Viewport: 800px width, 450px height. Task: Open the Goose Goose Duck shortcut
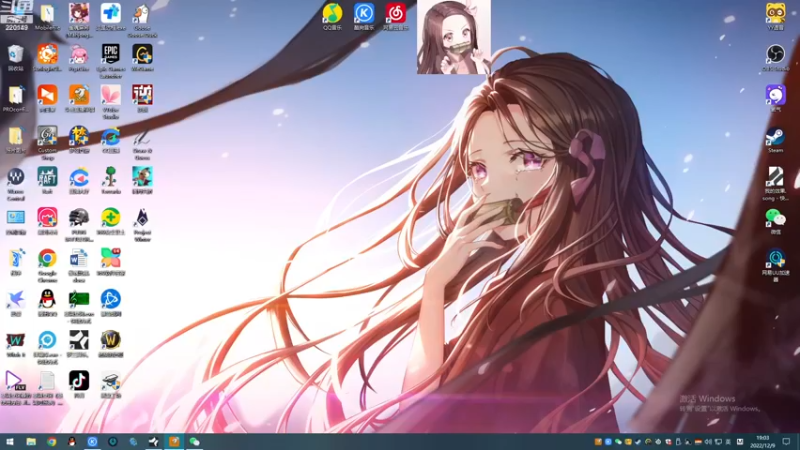[x=142, y=14]
